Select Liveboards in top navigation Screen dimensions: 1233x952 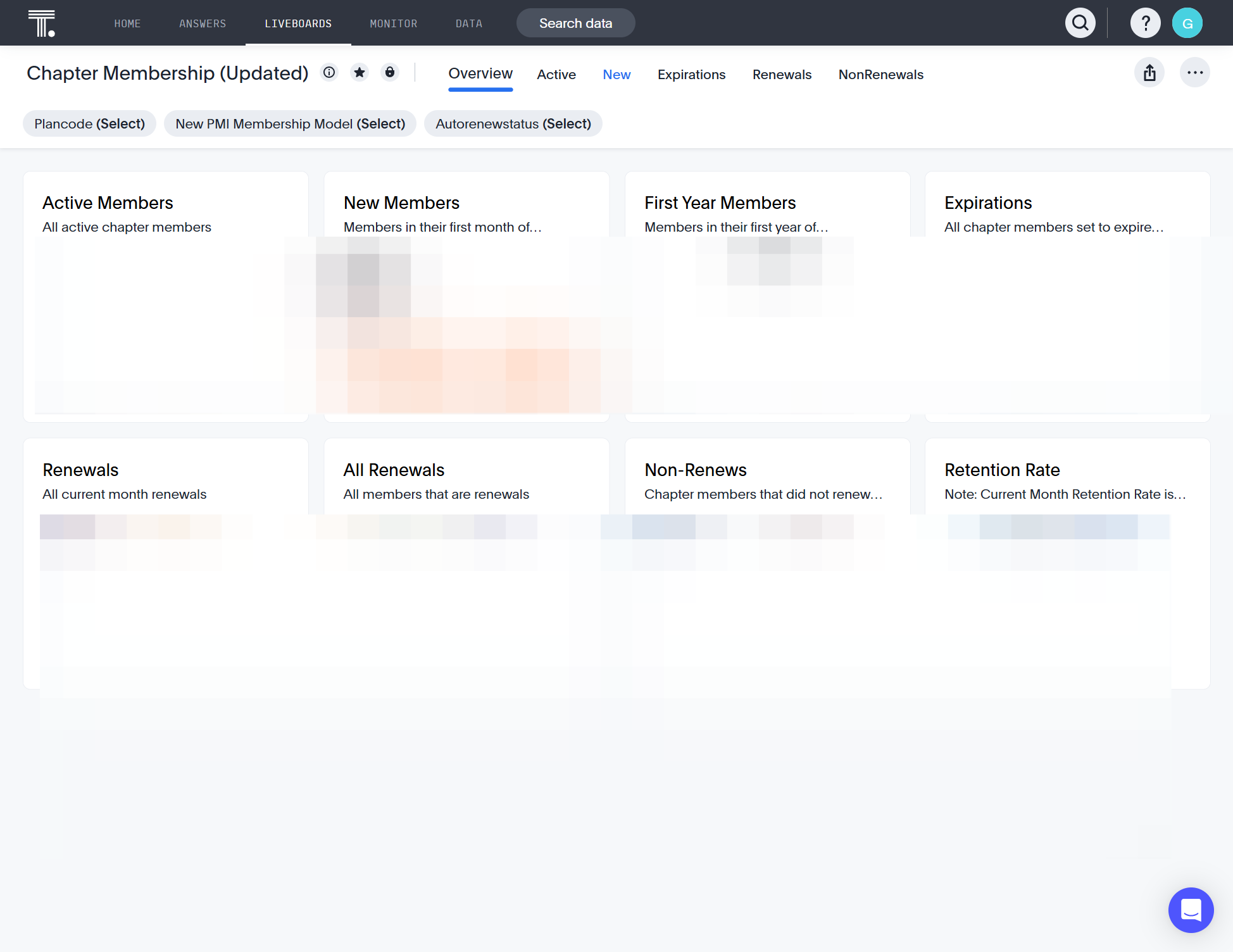click(298, 23)
